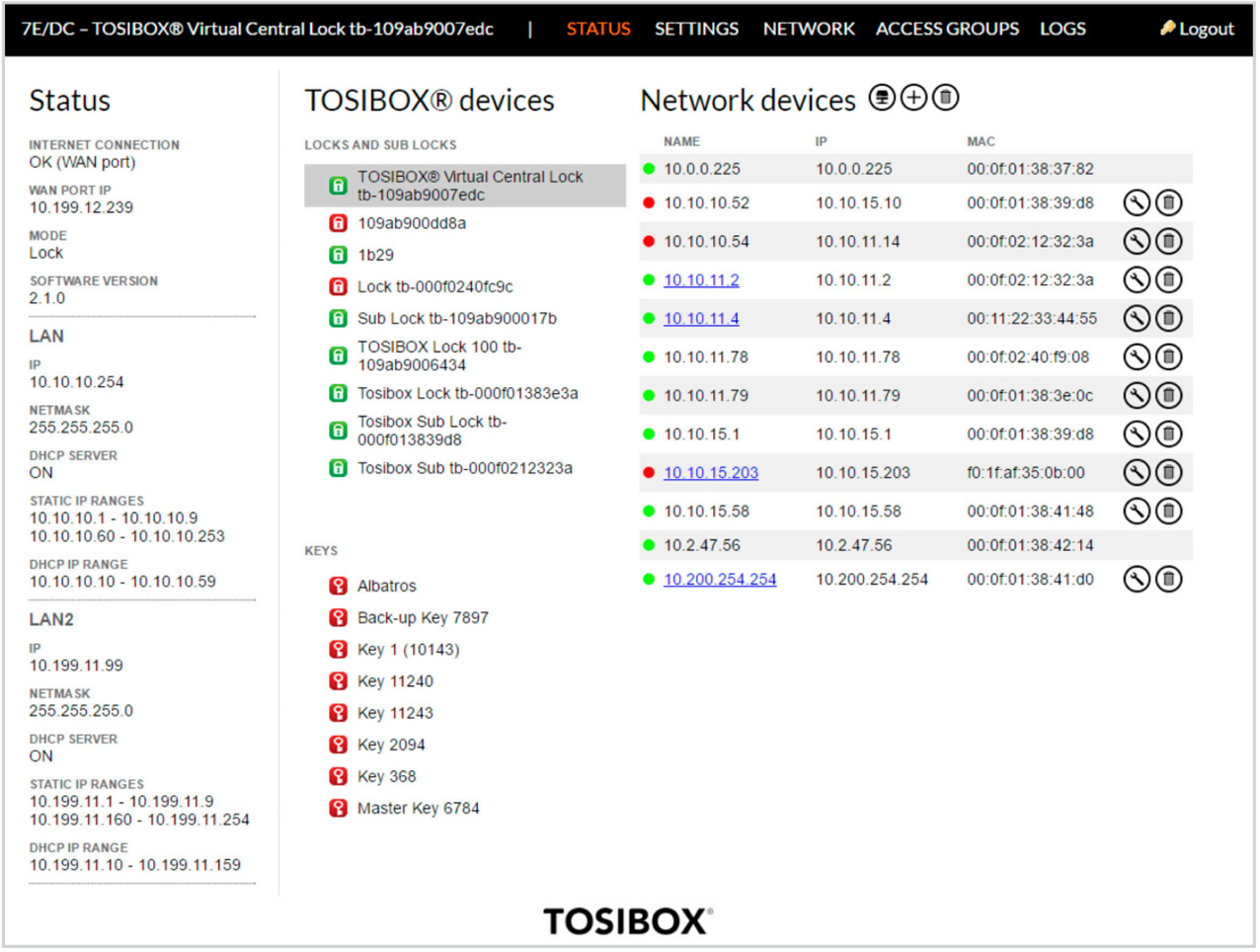The width and height of the screenshot is (1260, 952).
Task: Click the NAME column header
Action: tap(681, 142)
